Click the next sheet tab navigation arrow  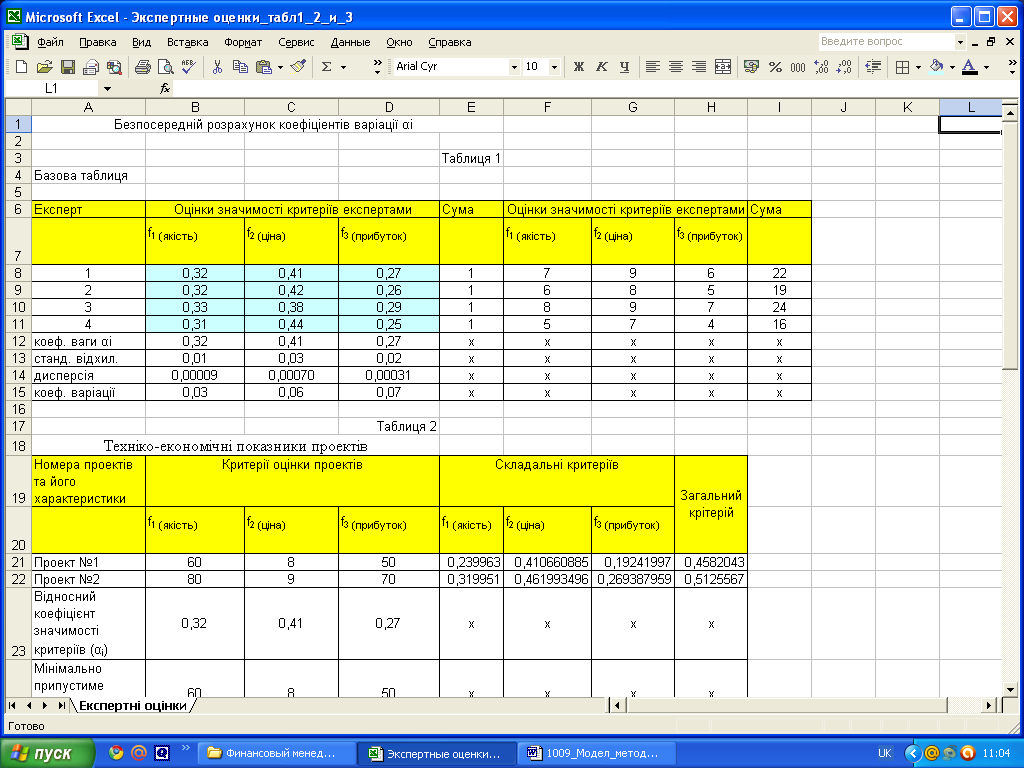pos(44,705)
